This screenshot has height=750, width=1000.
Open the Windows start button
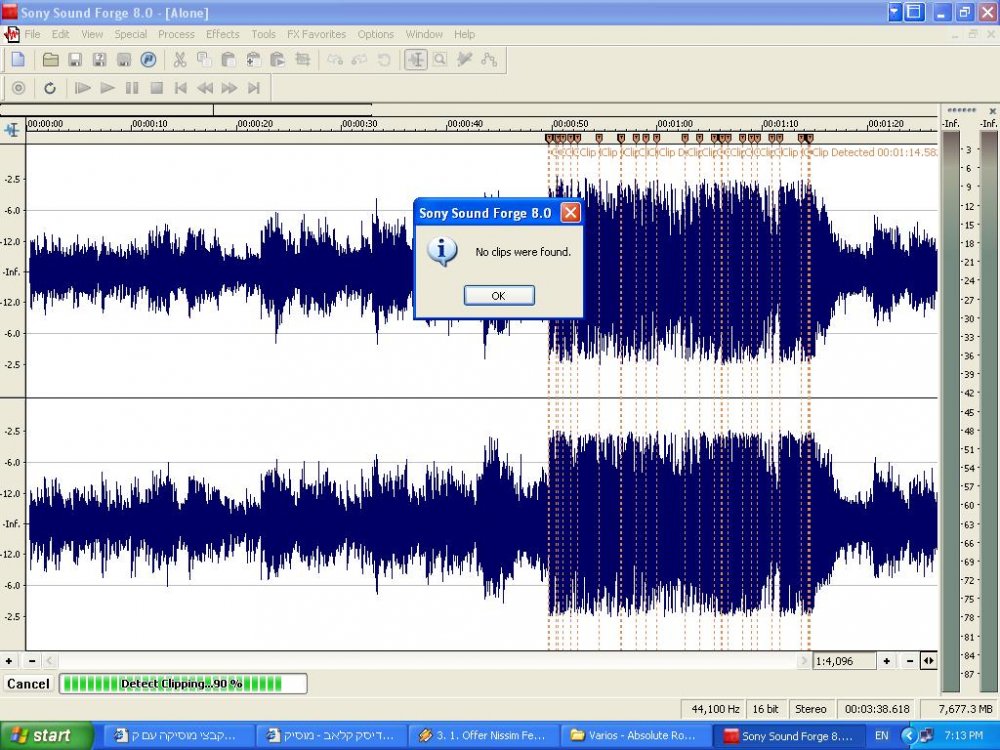click(x=47, y=735)
